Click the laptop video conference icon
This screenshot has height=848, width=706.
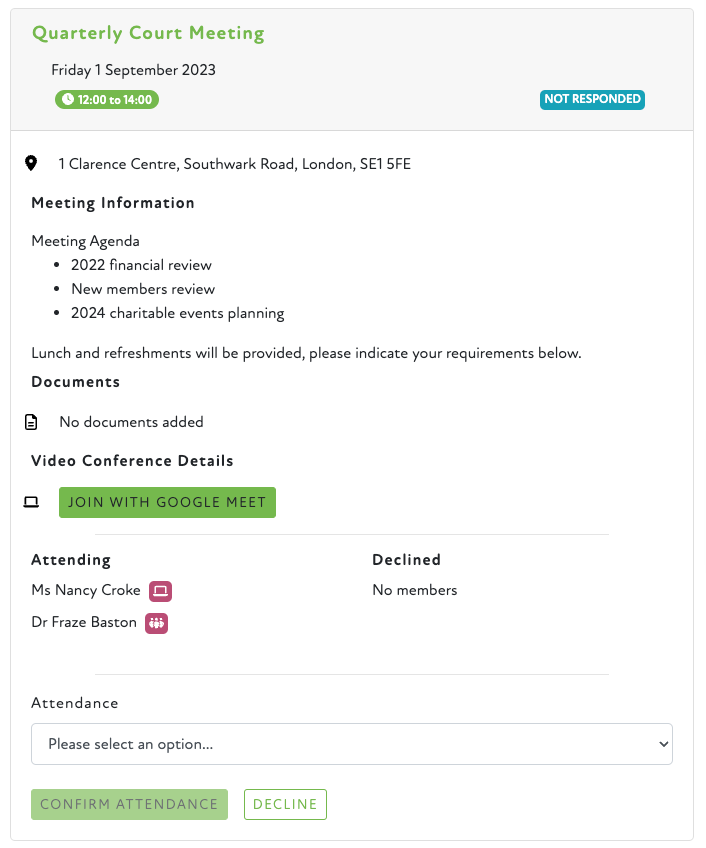pos(31,502)
